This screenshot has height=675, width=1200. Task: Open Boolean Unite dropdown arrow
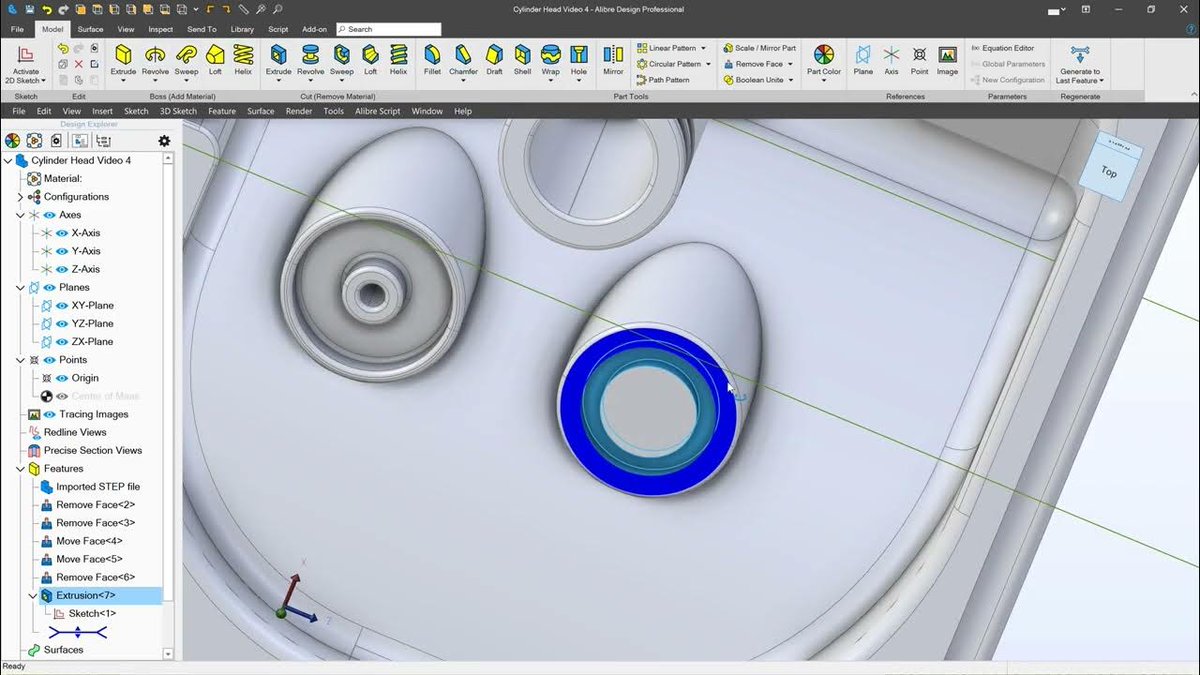pos(791,80)
